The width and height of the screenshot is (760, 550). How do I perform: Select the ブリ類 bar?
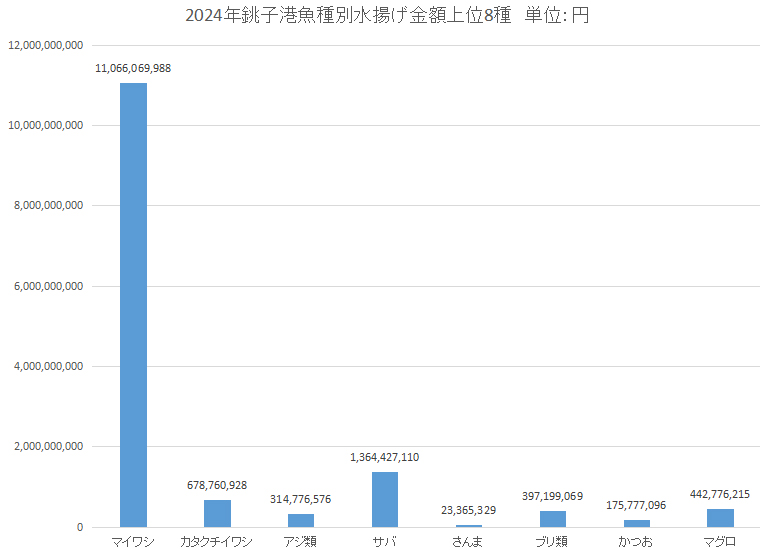tap(552, 519)
